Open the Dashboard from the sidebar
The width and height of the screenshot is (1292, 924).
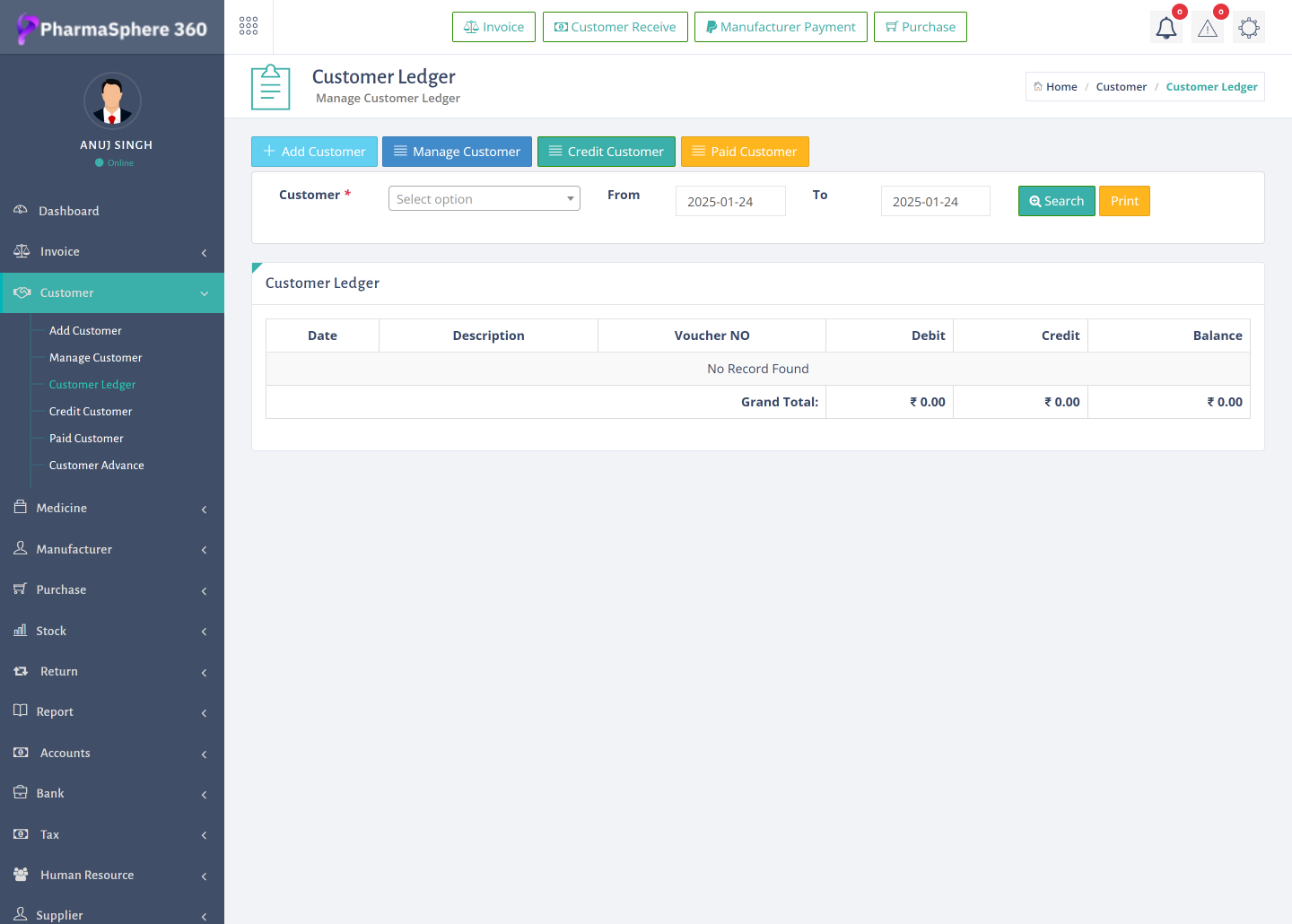(x=69, y=211)
